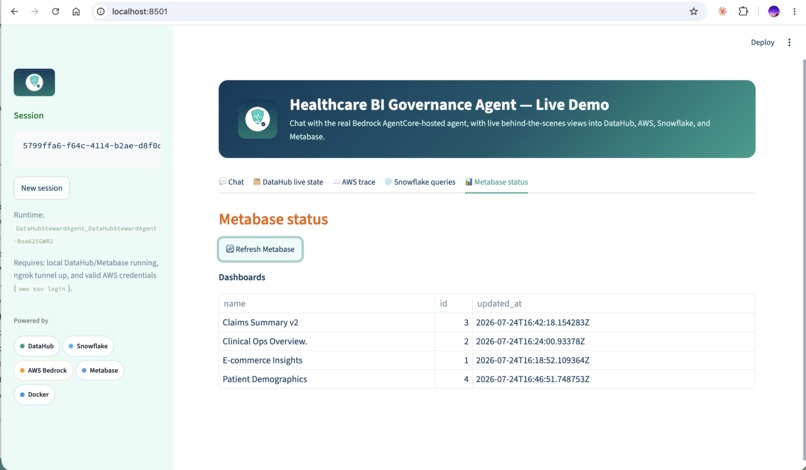Click timestamp 2026-07-24T16:18:52.109364Z
806x470 pixels.
[x=533, y=360]
